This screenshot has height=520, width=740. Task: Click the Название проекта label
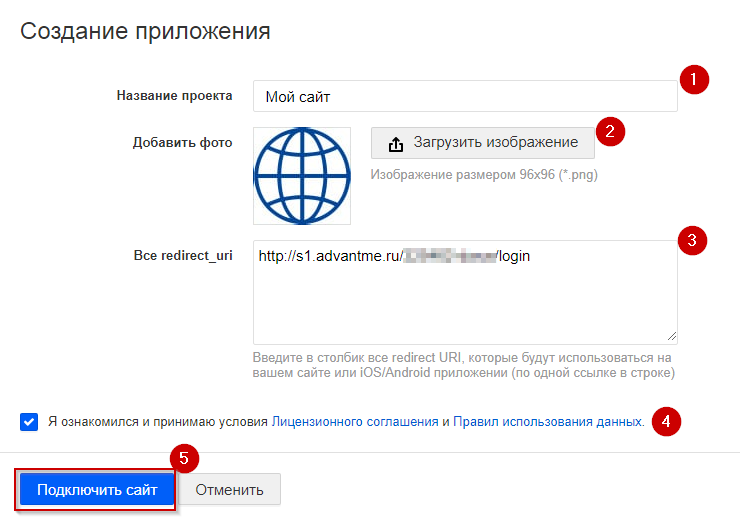point(174,96)
